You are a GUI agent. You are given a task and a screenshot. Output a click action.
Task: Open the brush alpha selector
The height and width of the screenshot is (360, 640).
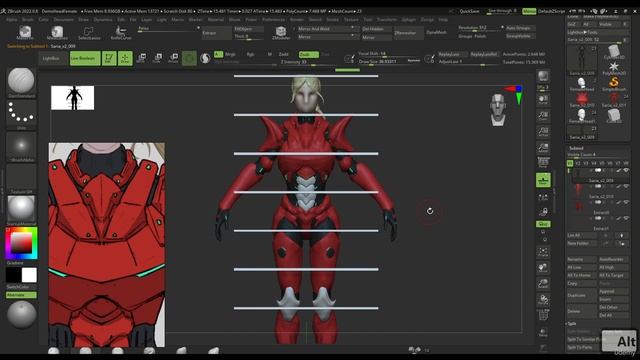[21, 147]
